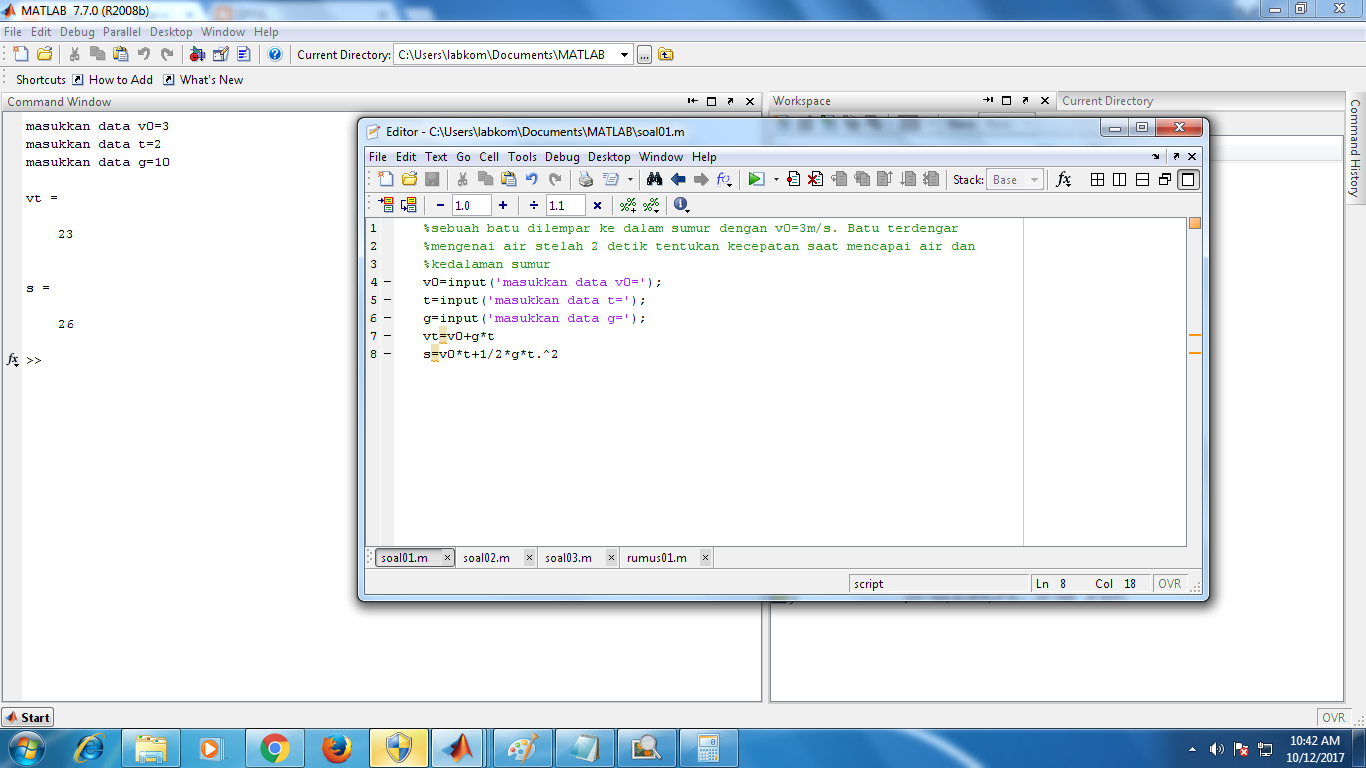1366x768 pixels.
Task: Click the plus increment button beside 1.0
Action: (503, 205)
